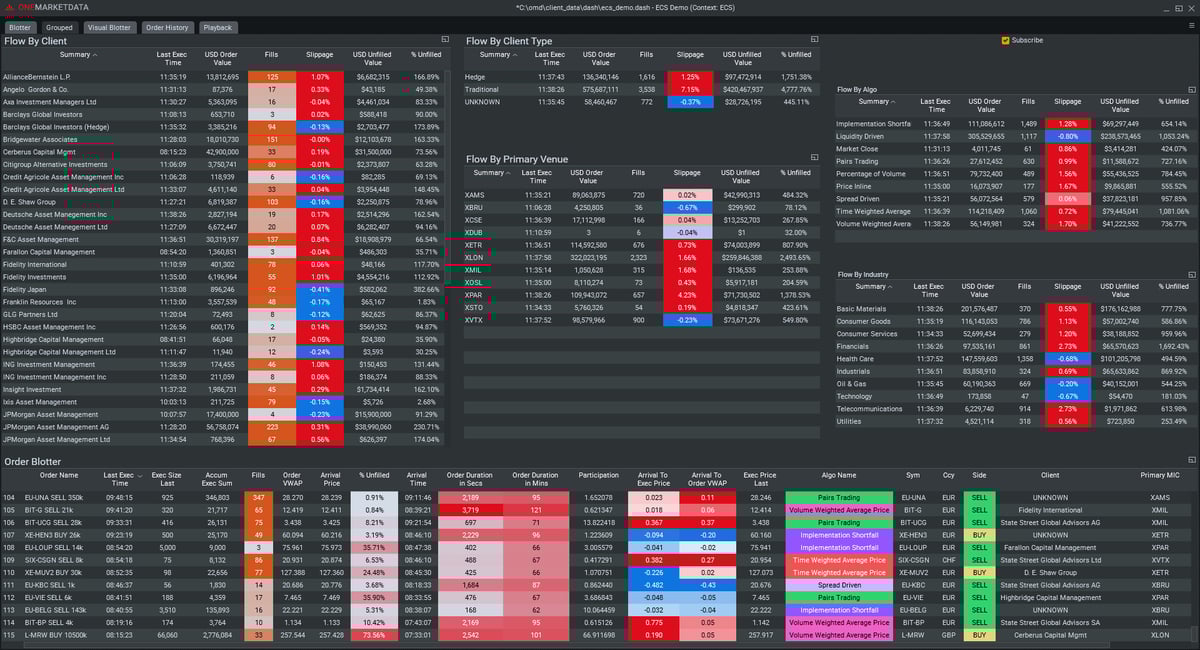
Task: Pop out the Flow By Algo panel
Action: (1192, 89)
